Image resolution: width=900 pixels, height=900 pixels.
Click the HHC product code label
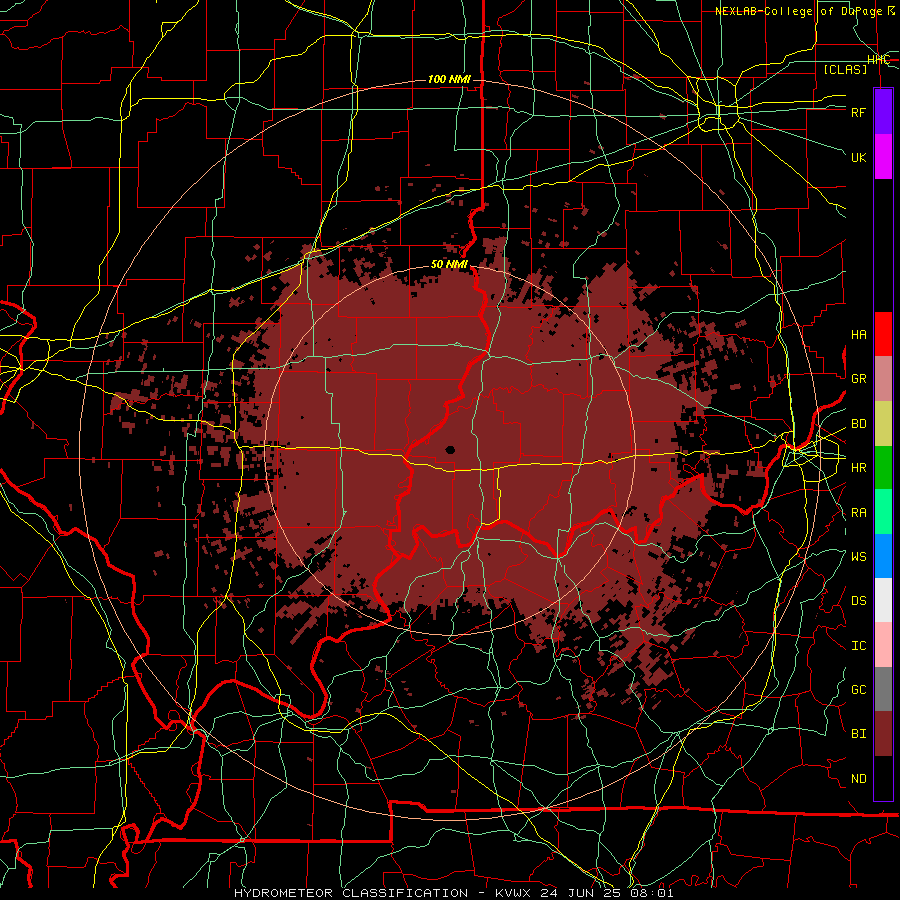coord(878,60)
